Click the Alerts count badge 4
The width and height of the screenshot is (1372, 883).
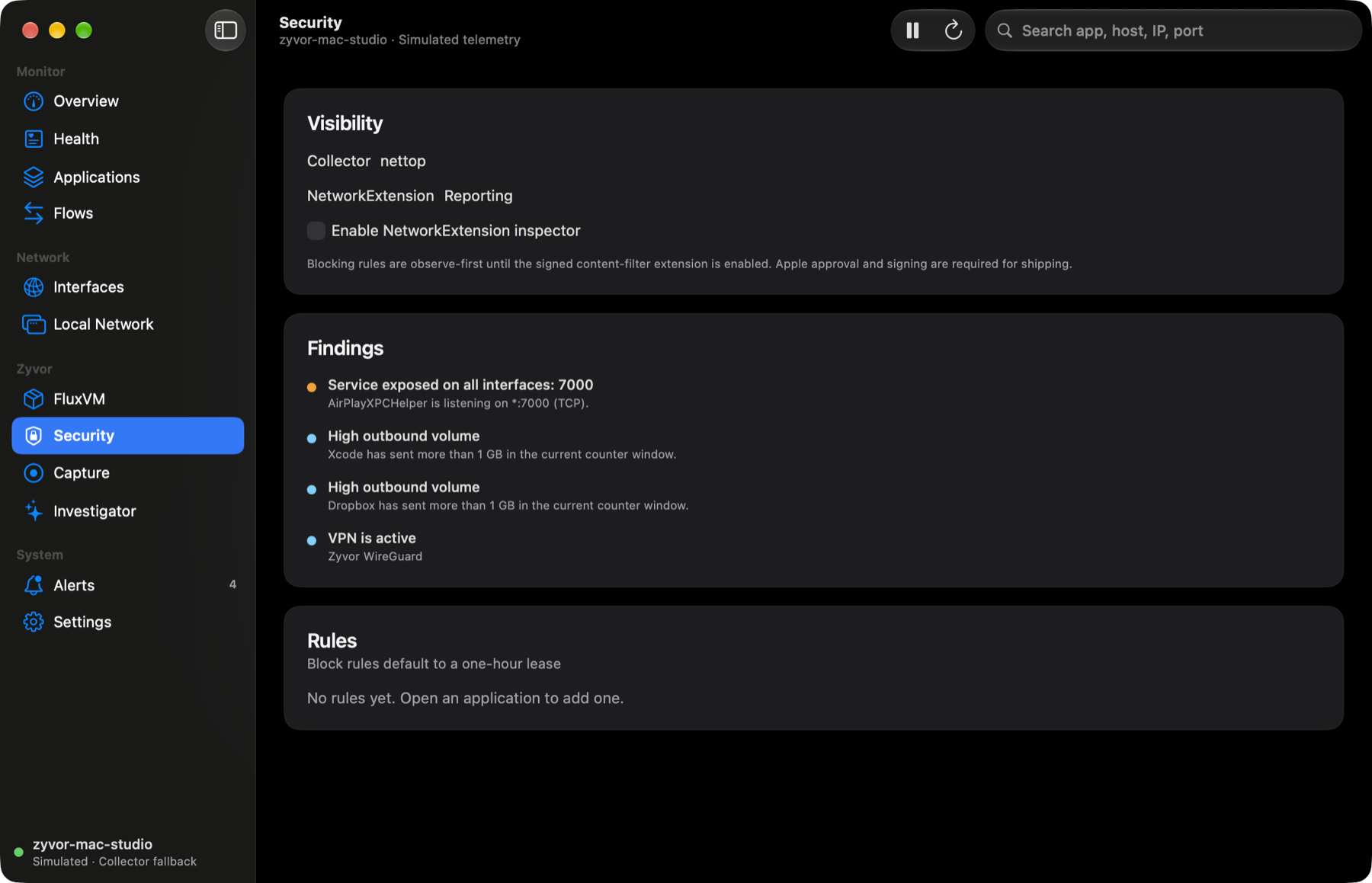(x=232, y=584)
